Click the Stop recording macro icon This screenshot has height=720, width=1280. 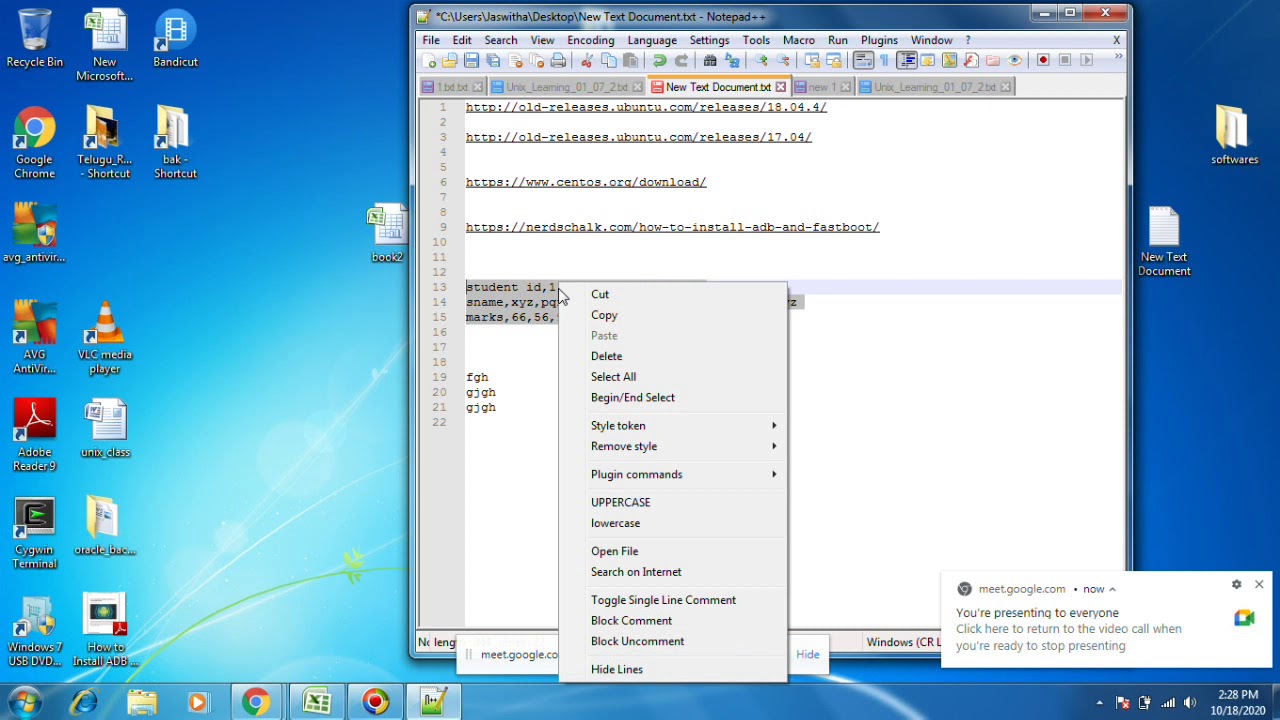(x=1064, y=60)
